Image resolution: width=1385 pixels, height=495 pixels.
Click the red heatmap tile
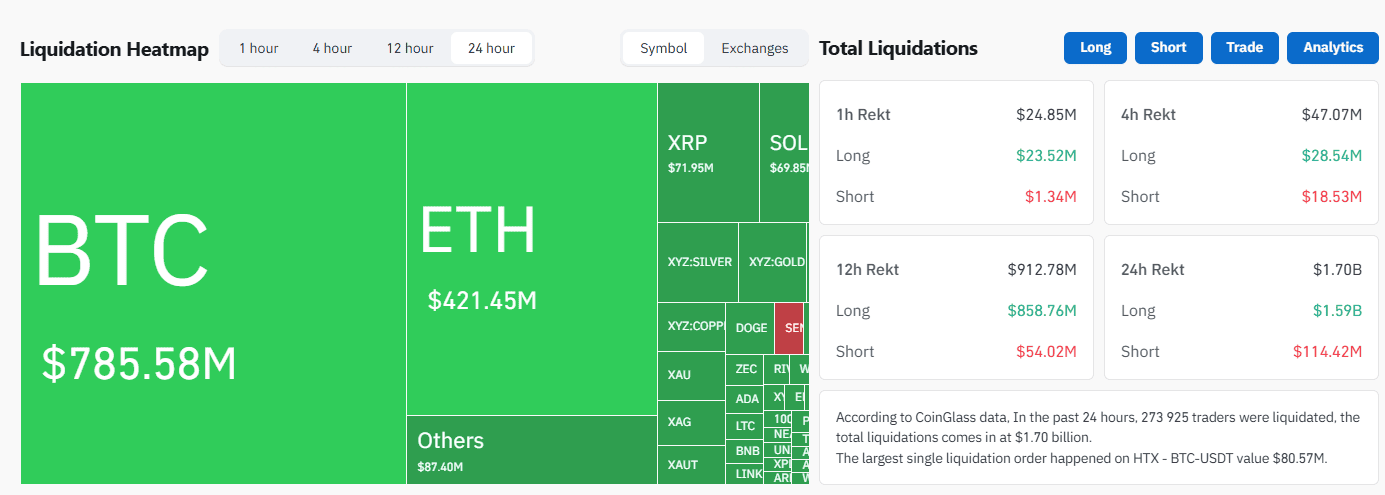790,328
